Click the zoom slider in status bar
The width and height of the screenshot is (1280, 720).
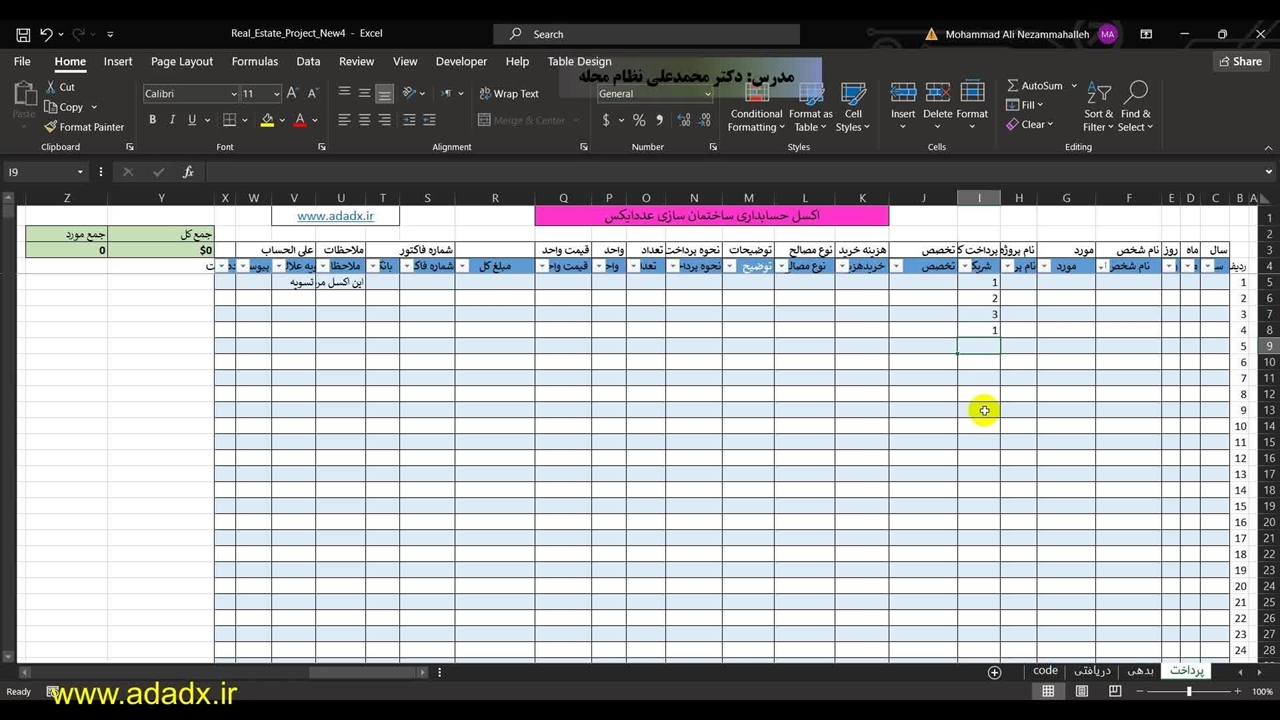tap(1188, 692)
